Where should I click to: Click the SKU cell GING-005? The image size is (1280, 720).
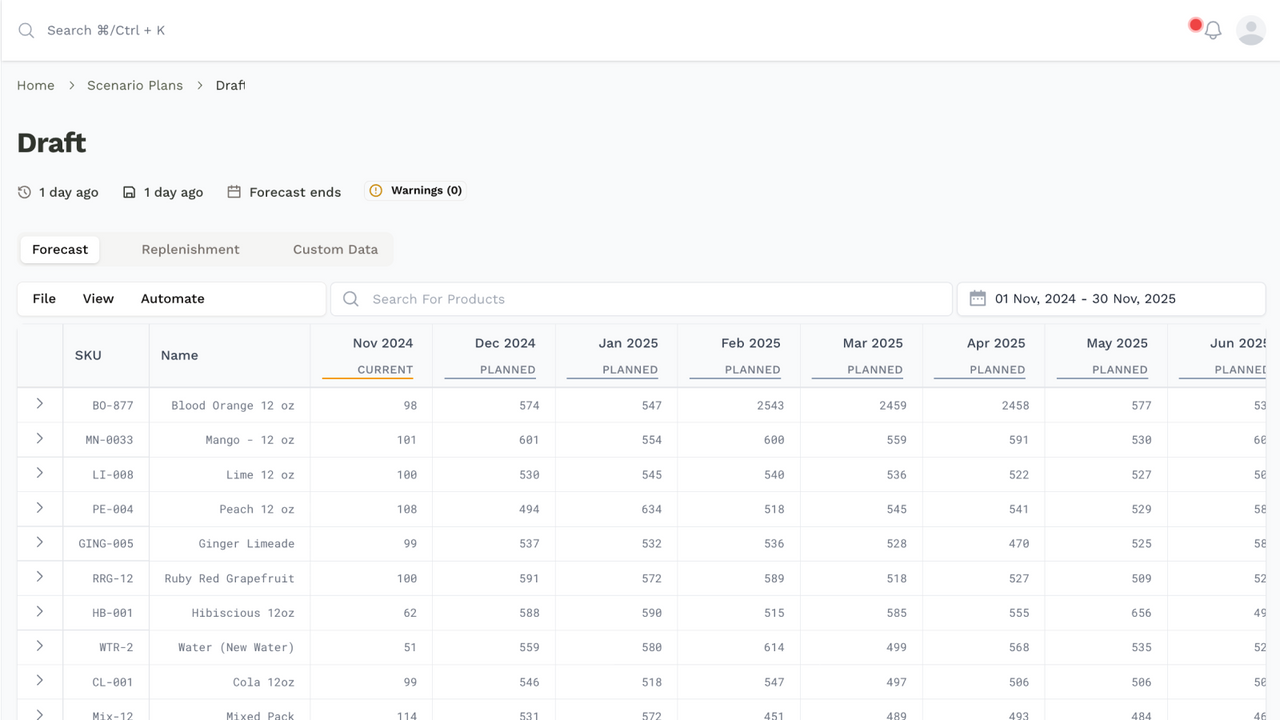[106, 544]
